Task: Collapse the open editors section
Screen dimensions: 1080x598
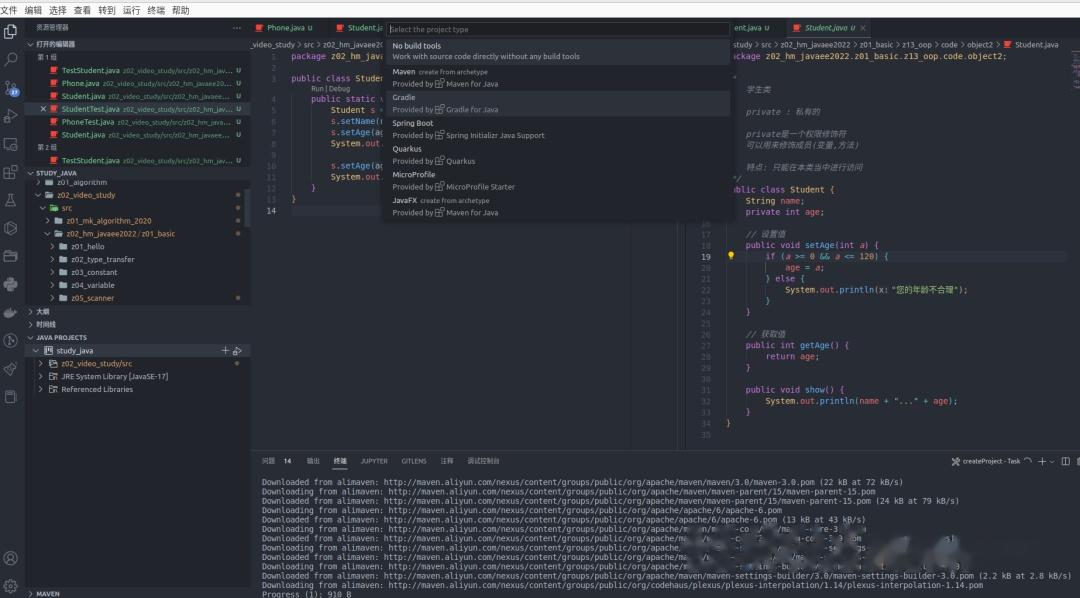Action: (31, 44)
